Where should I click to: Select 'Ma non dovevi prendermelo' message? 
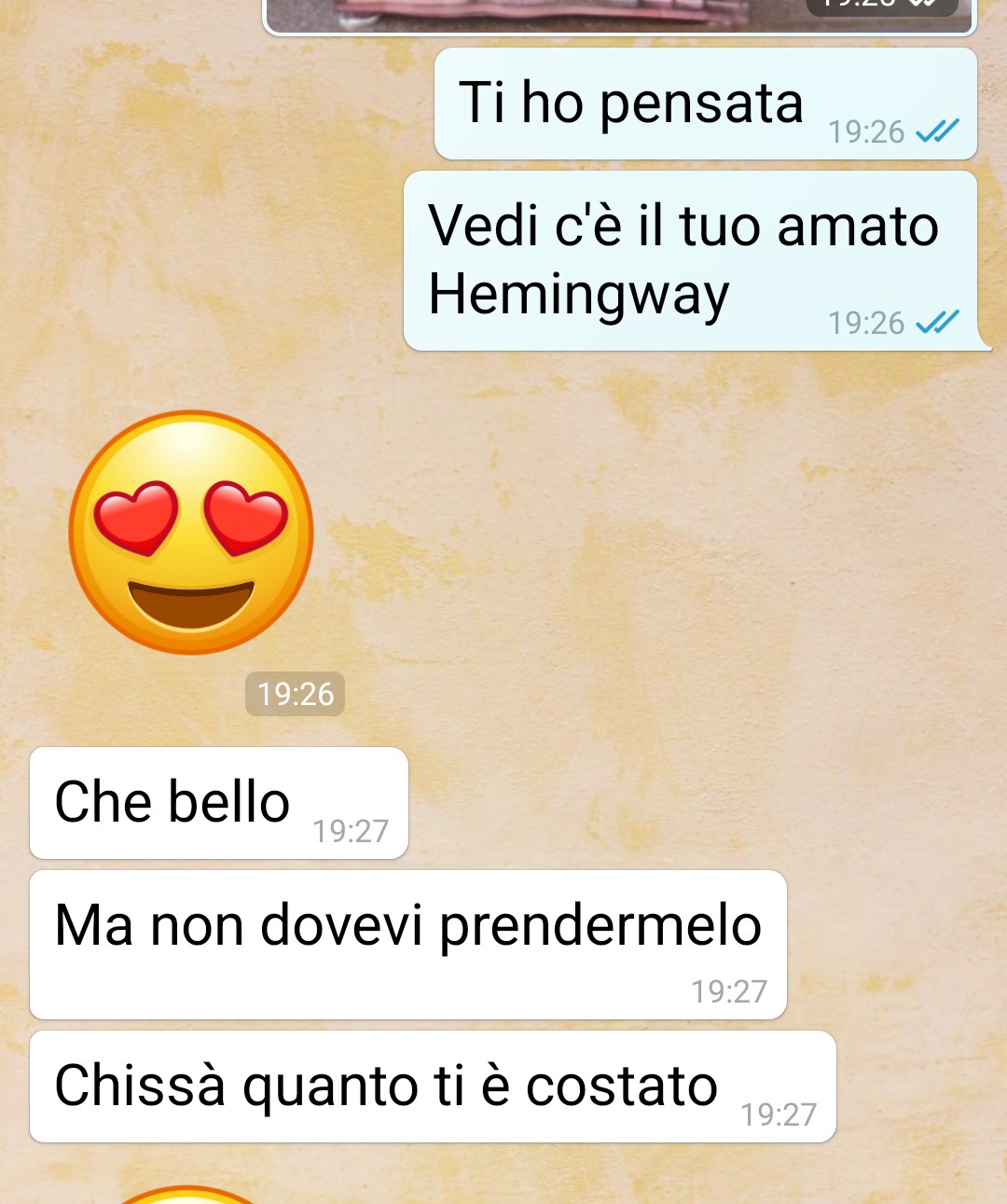click(408, 945)
